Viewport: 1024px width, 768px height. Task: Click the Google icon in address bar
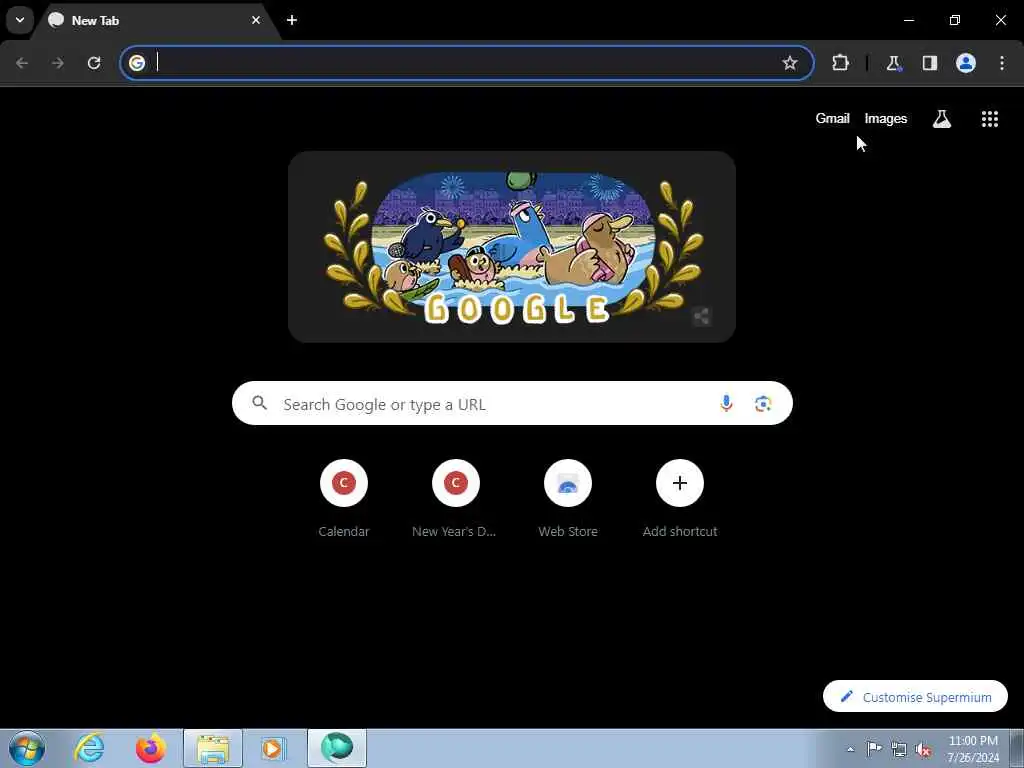point(137,63)
